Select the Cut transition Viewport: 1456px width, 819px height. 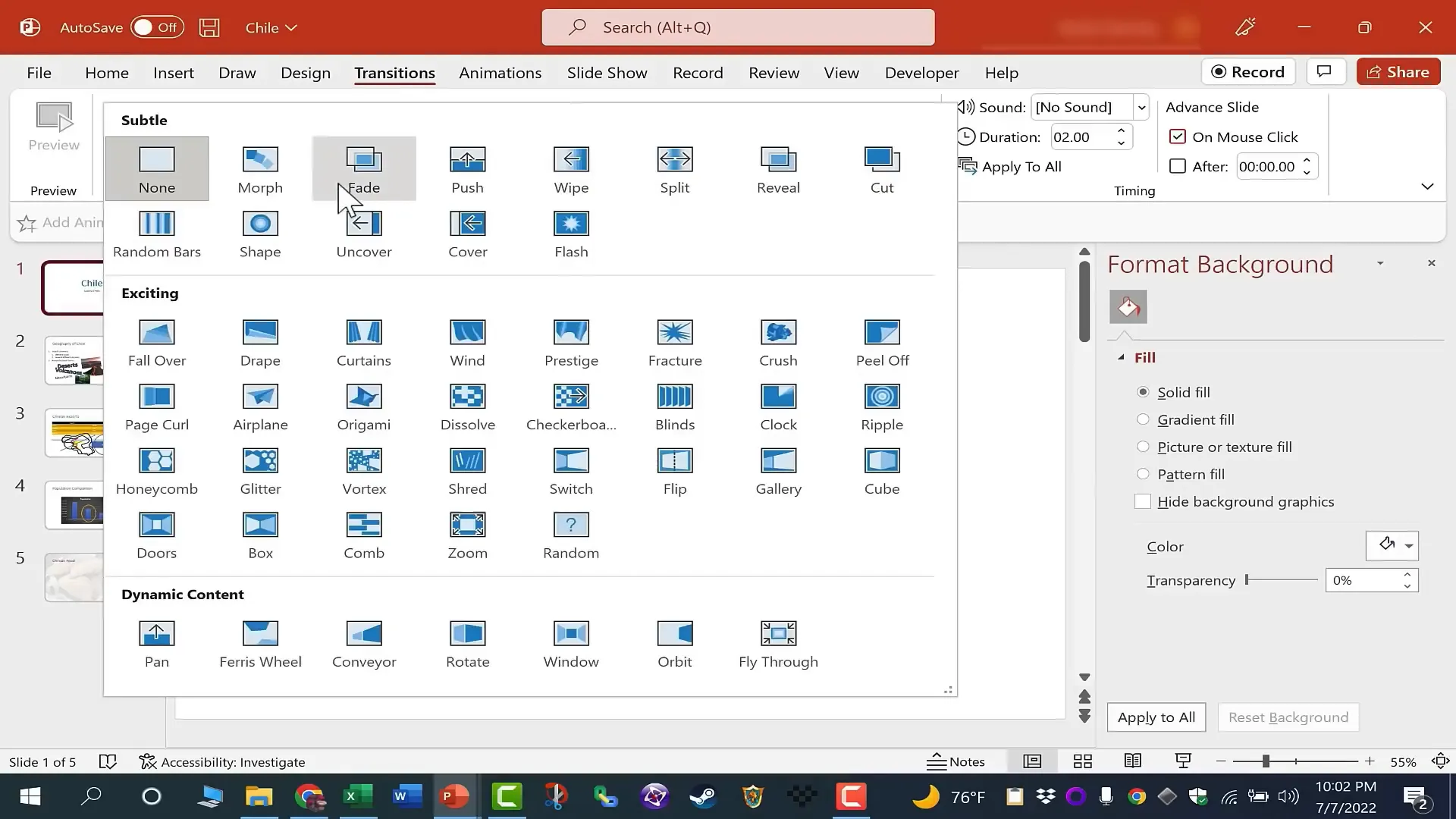pyautogui.click(x=882, y=169)
